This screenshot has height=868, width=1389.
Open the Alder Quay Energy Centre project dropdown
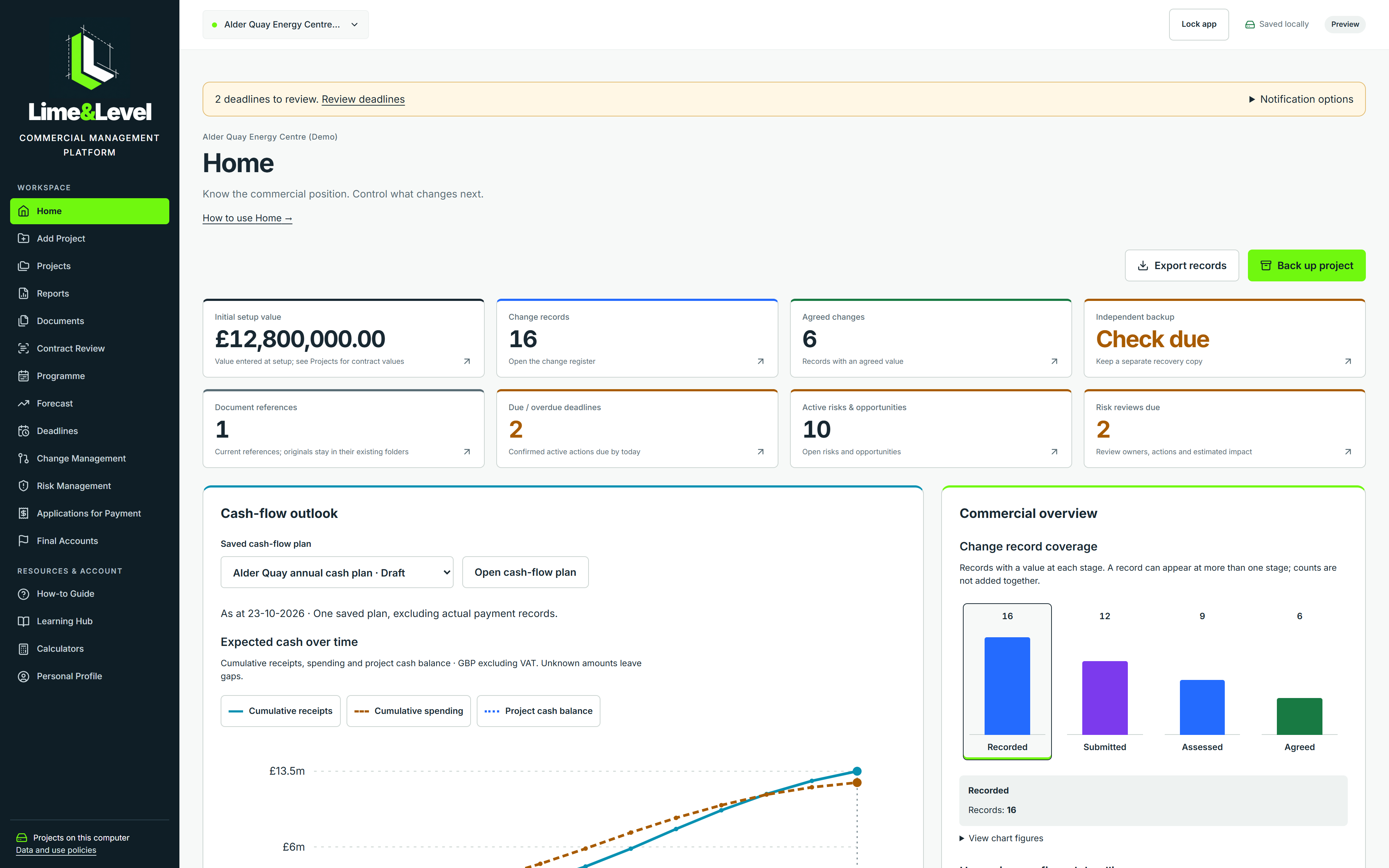[x=286, y=25]
